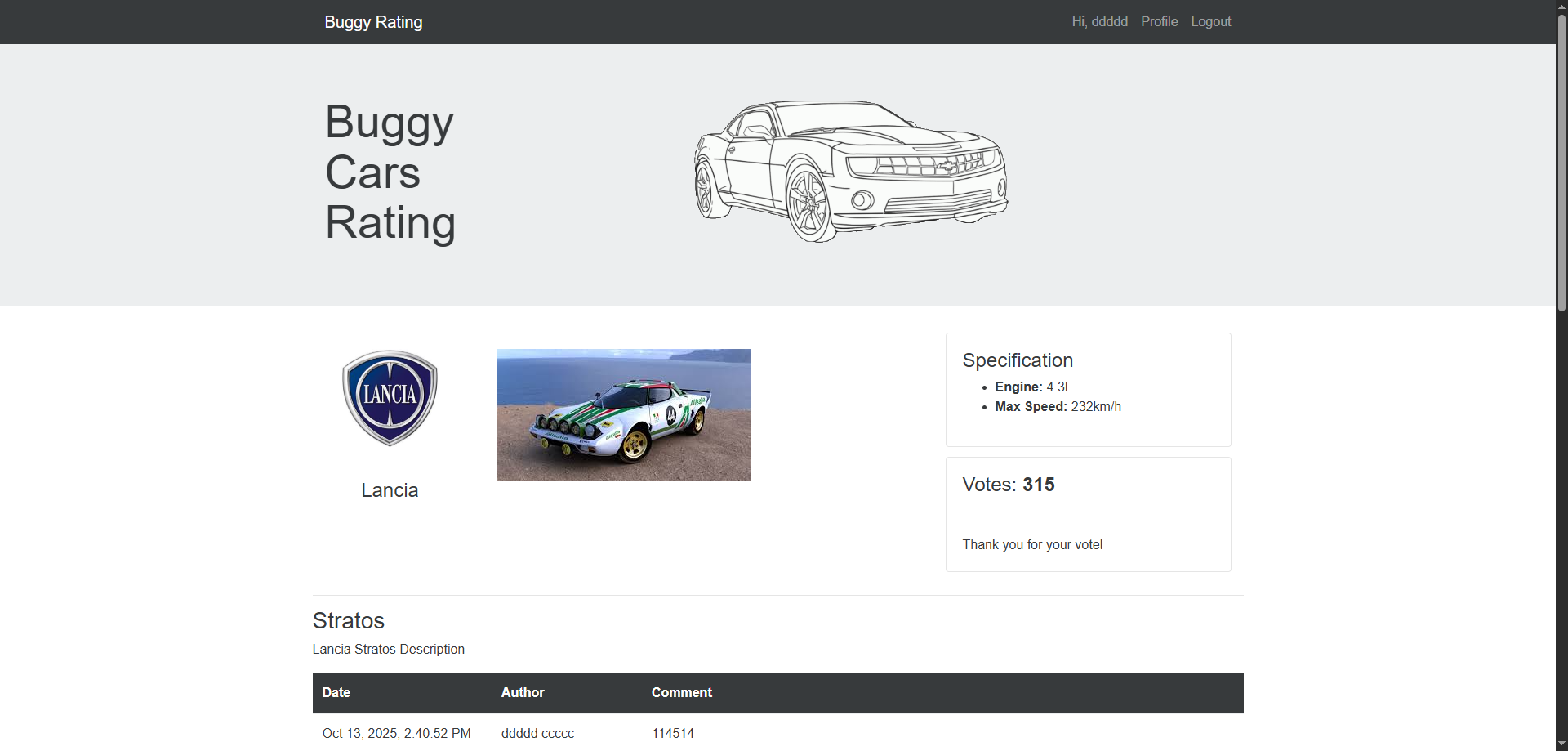
Task: Click the author 'ddddd ccccc' cell
Action: pyautogui.click(x=537, y=733)
